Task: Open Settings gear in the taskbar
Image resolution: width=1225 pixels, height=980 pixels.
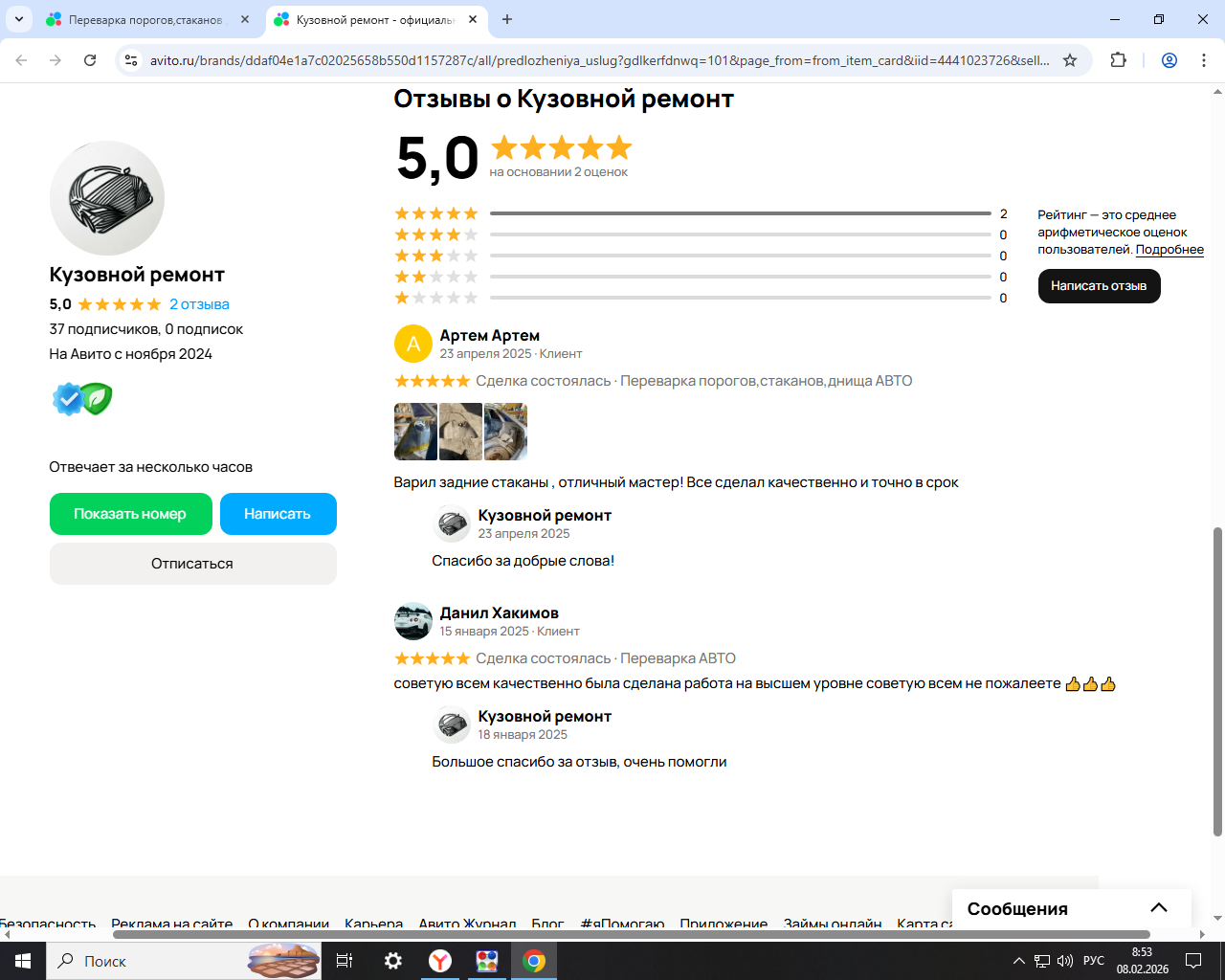Action: click(393, 961)
